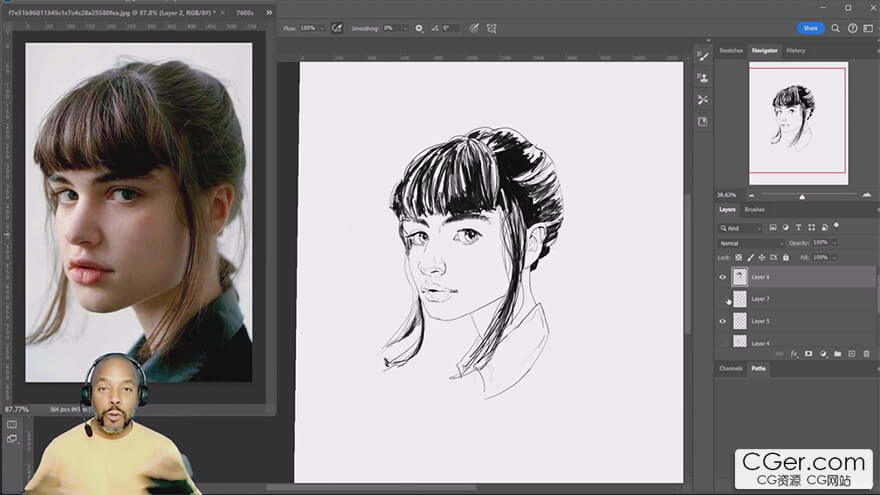The width and height of the screenshot is (880, 495).
Task: Filter layers by shape type
Action: [812, 227]
